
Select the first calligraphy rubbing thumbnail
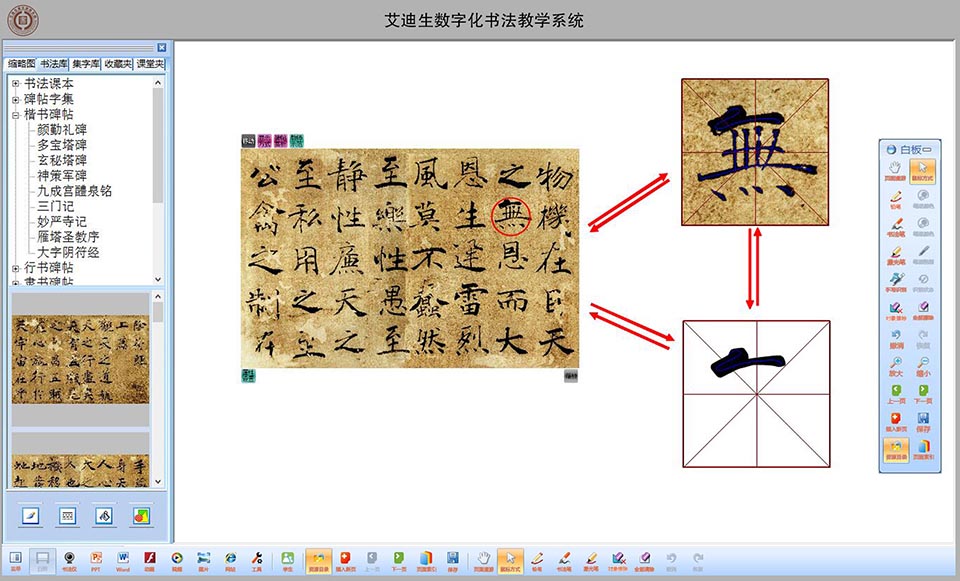point(81,359)
